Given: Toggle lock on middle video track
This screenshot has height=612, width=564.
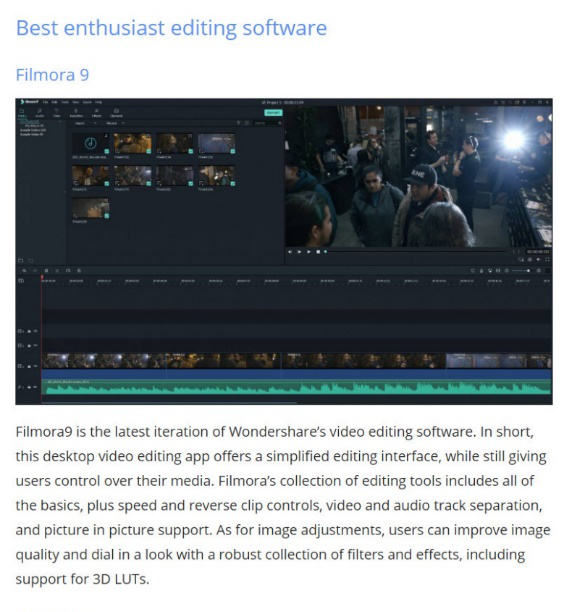Looking at the screenshot, I should tap(29, 345).
